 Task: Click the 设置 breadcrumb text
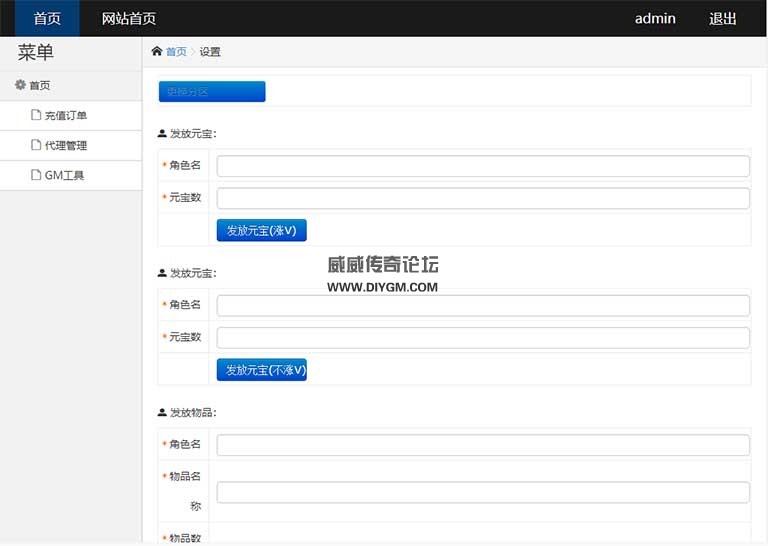click(x=210, y=51)
